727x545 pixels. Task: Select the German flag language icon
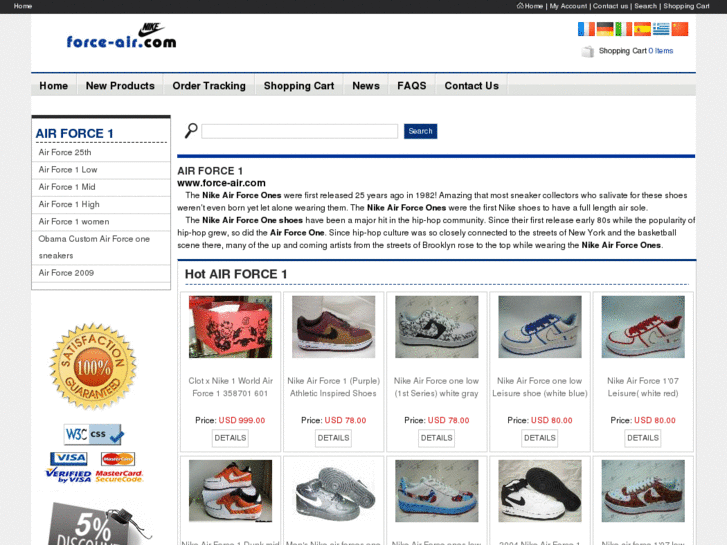pyautogui.click(x=605, y=29)
